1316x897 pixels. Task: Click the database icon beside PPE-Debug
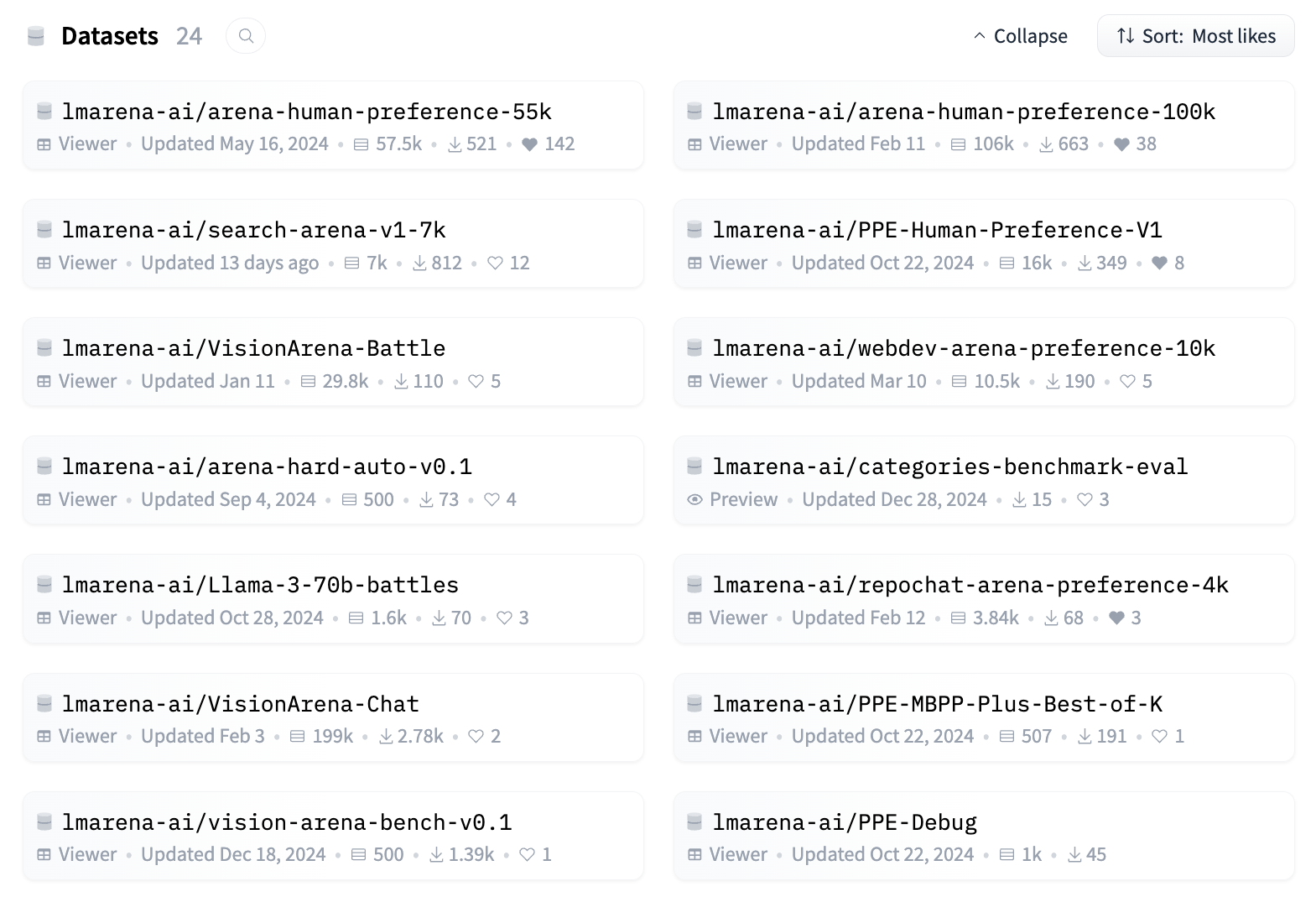(x=694, y=821)
